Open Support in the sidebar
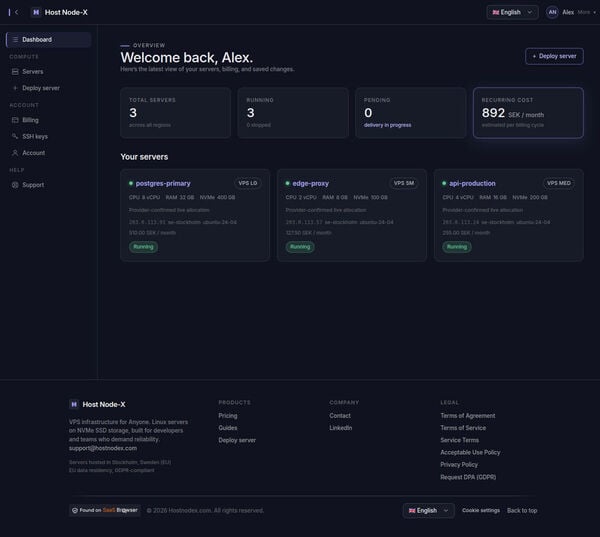 (x=49, y=185)
